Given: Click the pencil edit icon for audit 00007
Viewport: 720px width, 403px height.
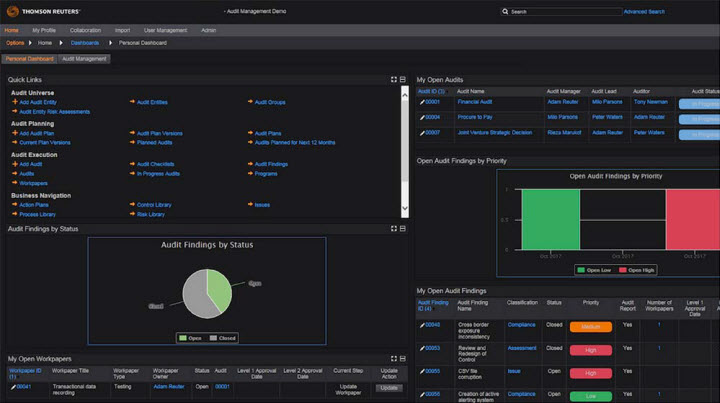Looking at the screenshot, I should pyautogui.click(x=422, y=133).
